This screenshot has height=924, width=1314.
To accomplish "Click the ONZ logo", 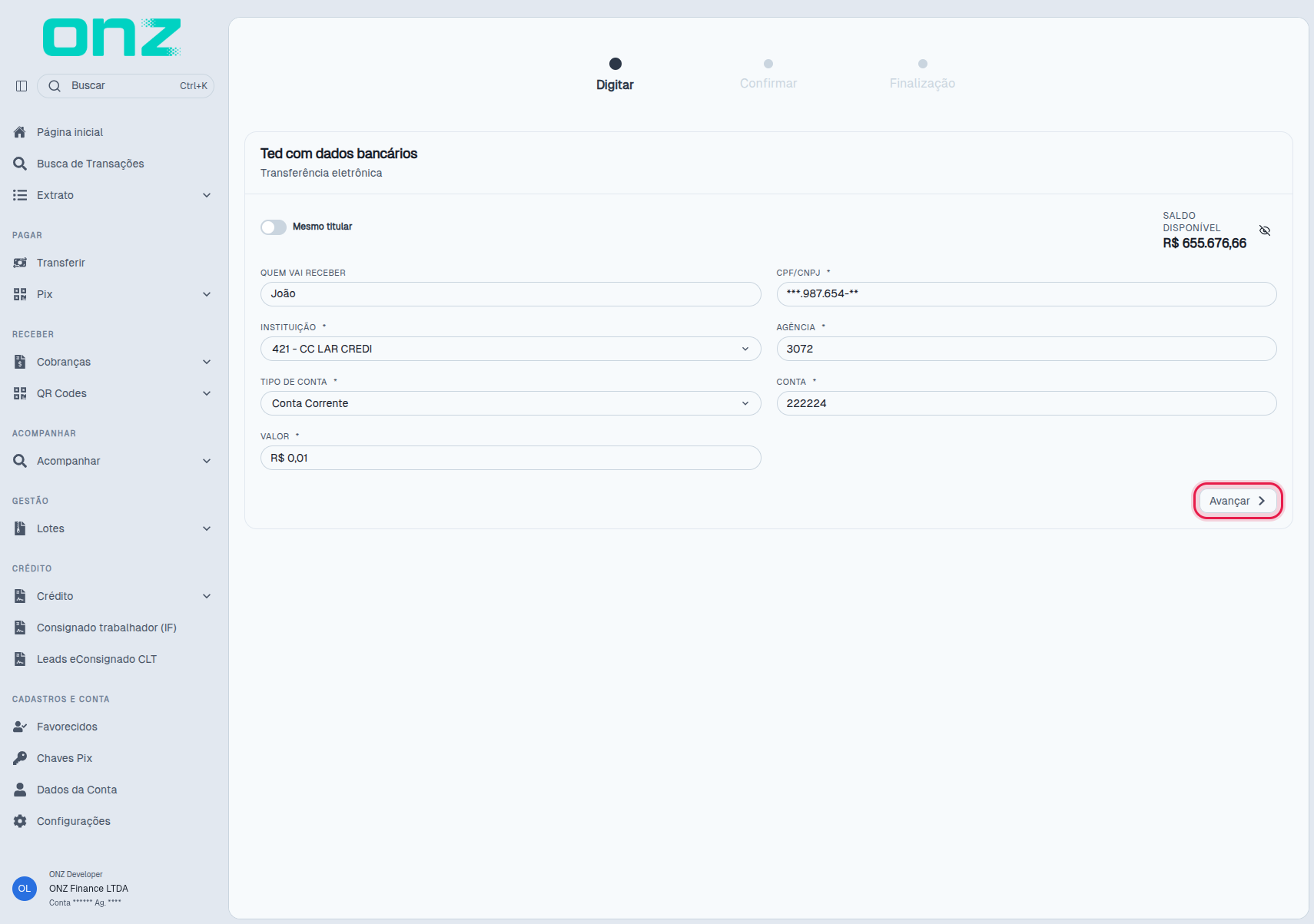I will (x=112, y=38).
